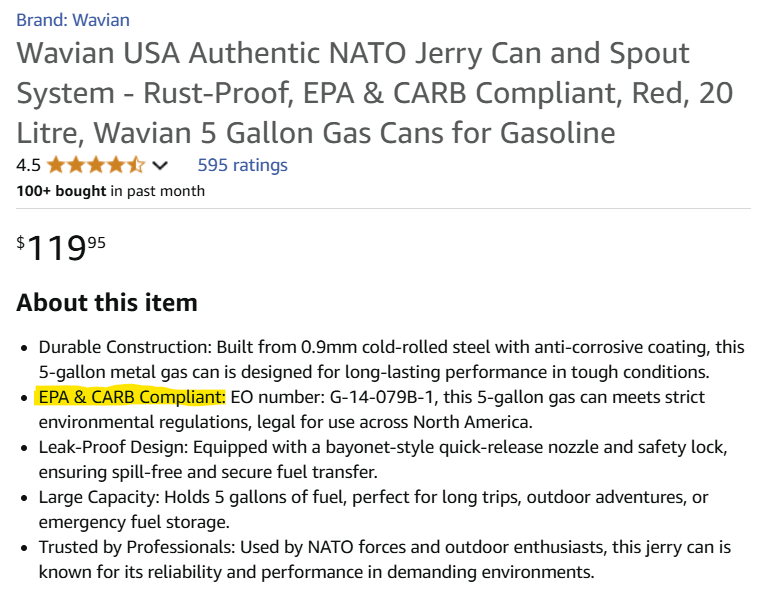Click the half-filled fifth star icon
Image resolution: width=770 pixels, height=603 pixels.
point(136,165)
